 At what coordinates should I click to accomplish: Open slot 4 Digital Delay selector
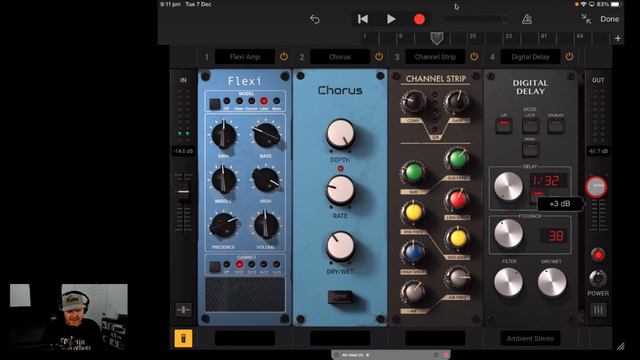click(530, 57)
